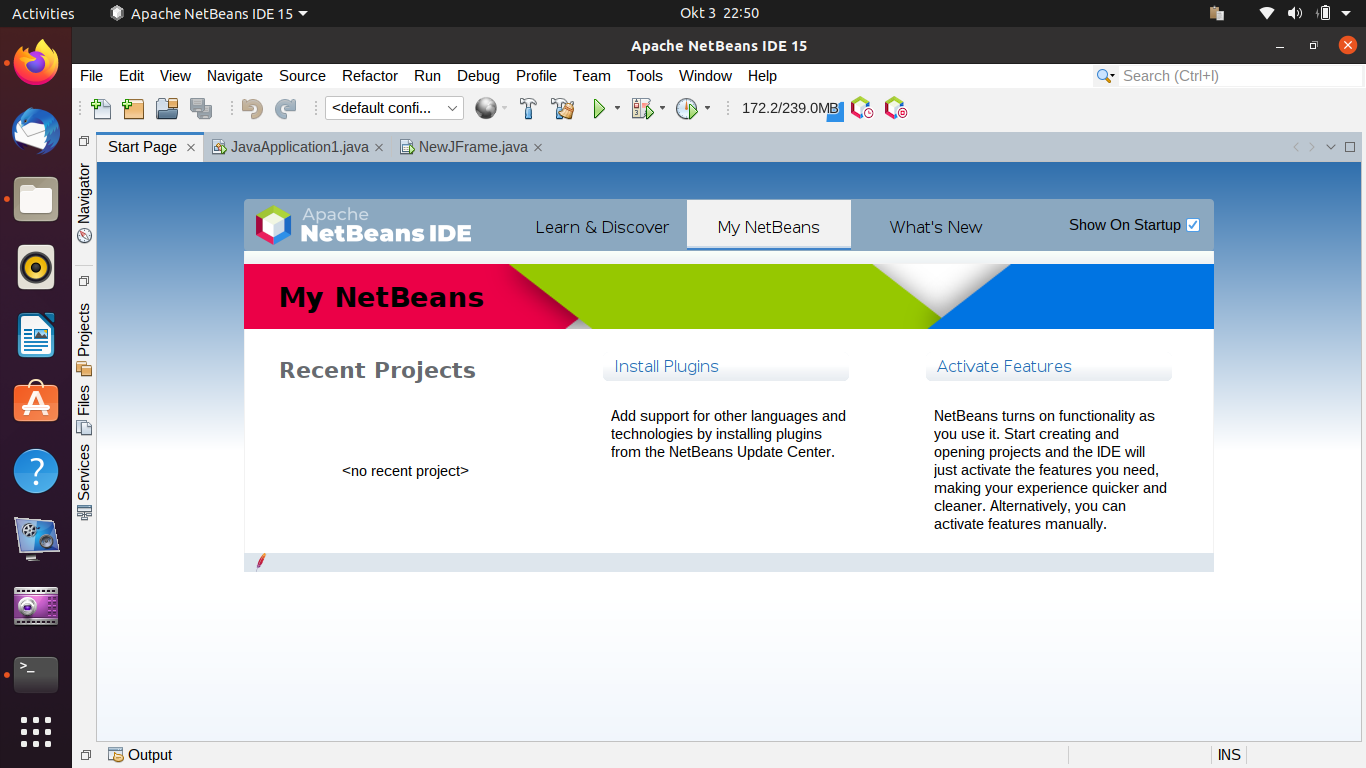Open the minimized Projects panel
This screenshot has height=768, width=1366.
pos(84,339)
